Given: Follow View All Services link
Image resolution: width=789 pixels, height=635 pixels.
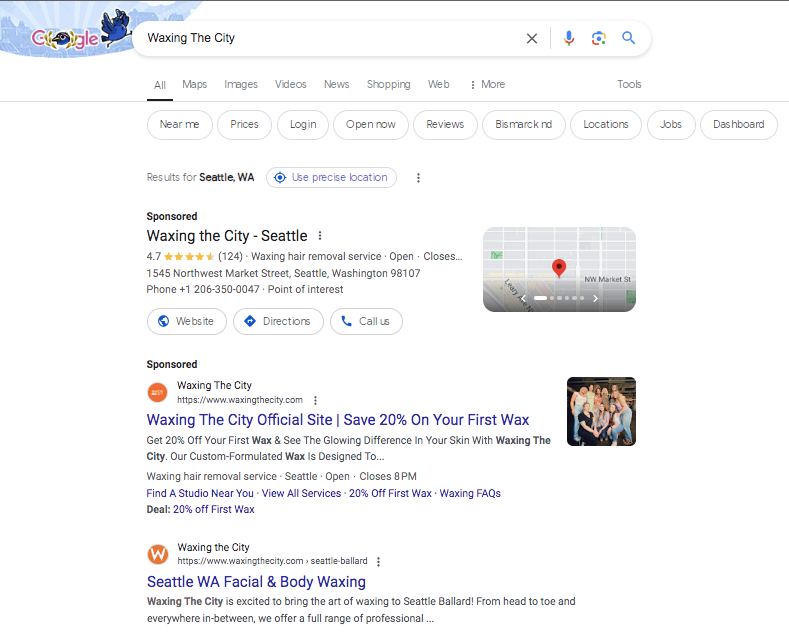Looking at the screenshot, I should (301, 494).
